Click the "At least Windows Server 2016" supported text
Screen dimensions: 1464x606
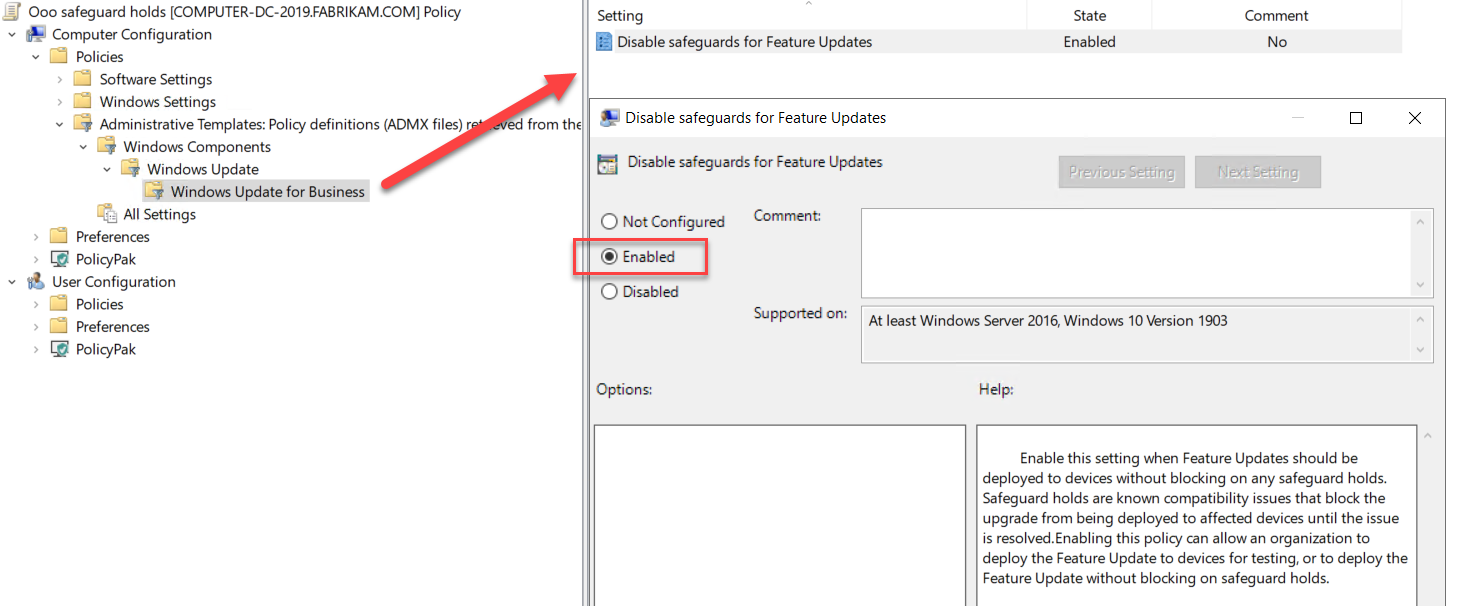coord(1048,321)
